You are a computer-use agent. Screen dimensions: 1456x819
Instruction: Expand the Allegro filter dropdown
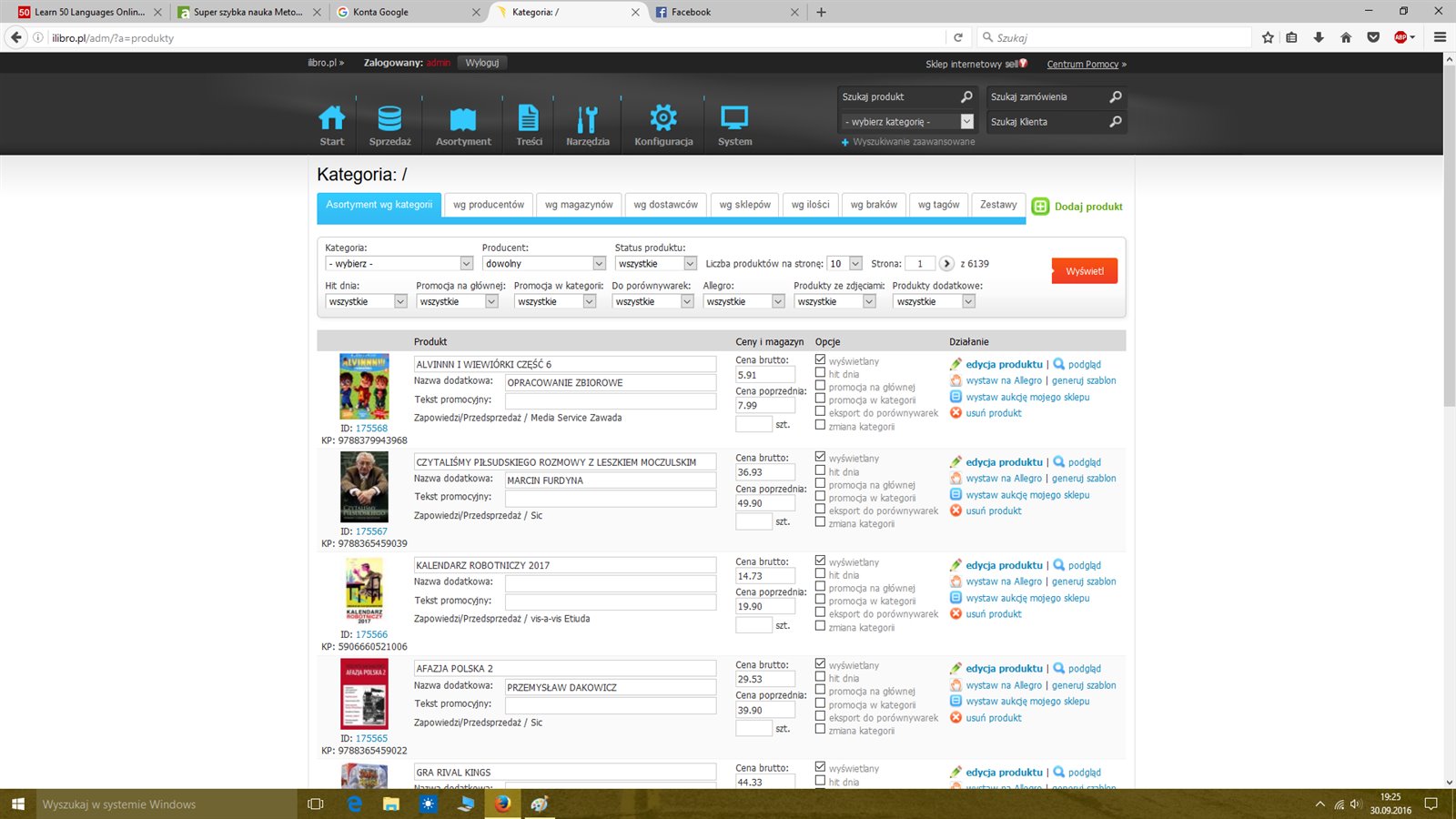[778, 302]
